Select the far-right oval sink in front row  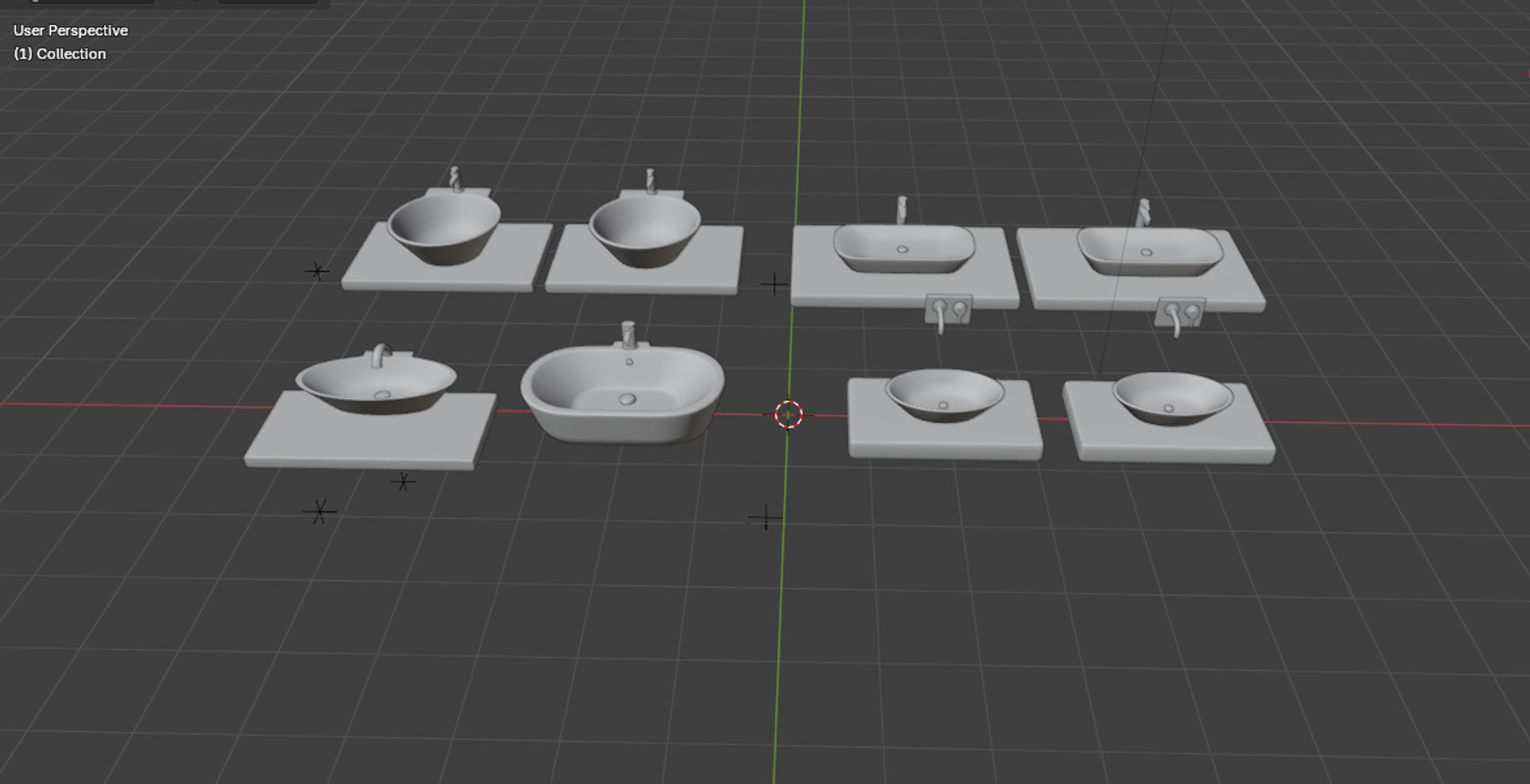(1172, 398)
